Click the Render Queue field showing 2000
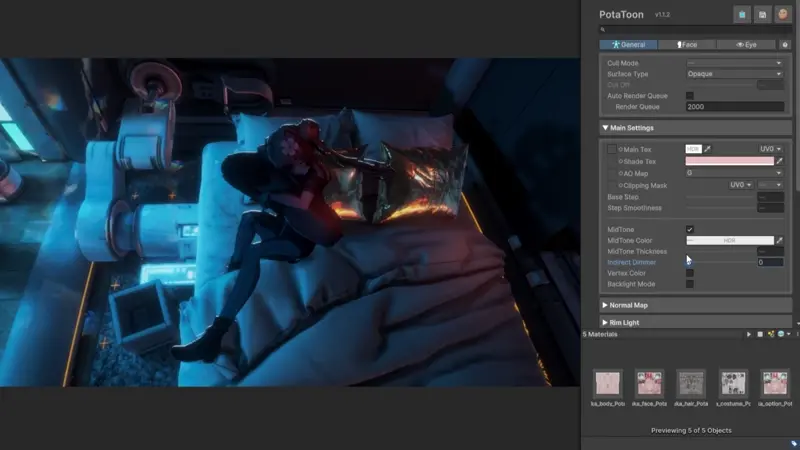The height and width of the screenshot is (450, 800). click(735, 107)
